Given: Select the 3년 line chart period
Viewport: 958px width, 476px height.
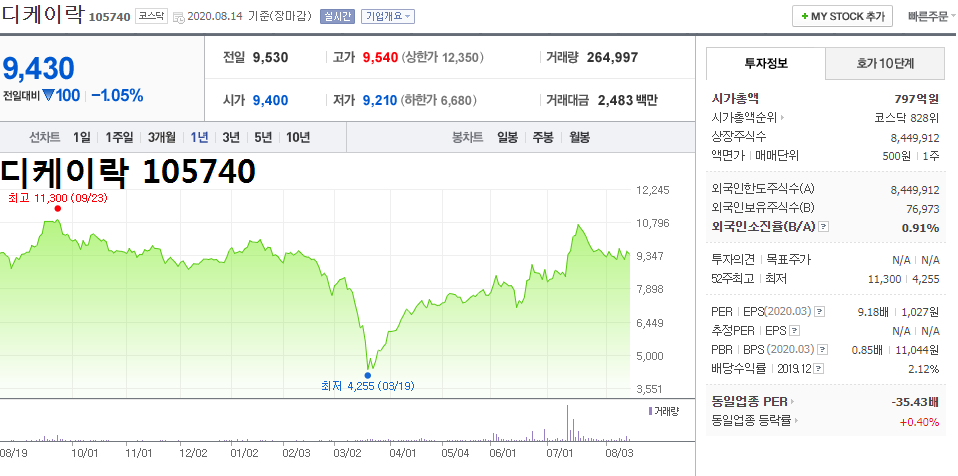Looking at the screenshot, I should (231, 137).
